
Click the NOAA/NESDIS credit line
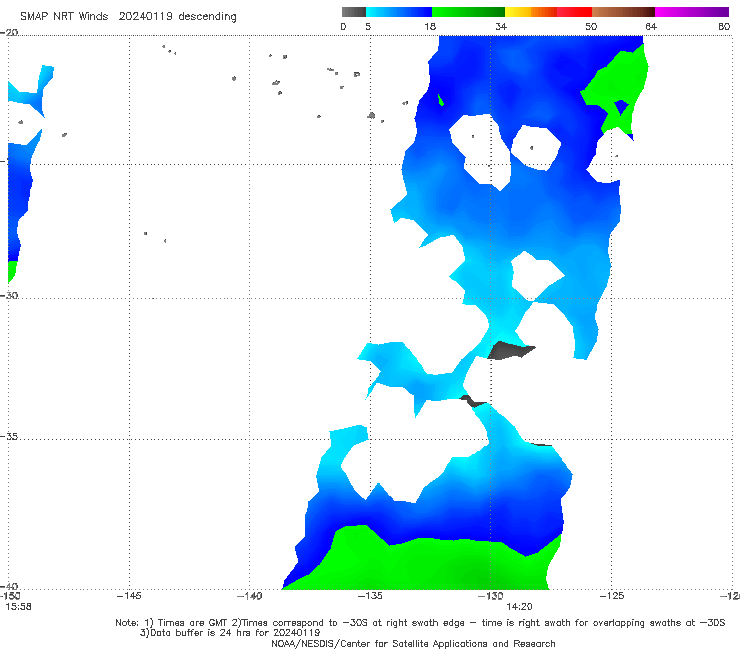(413, 643)
